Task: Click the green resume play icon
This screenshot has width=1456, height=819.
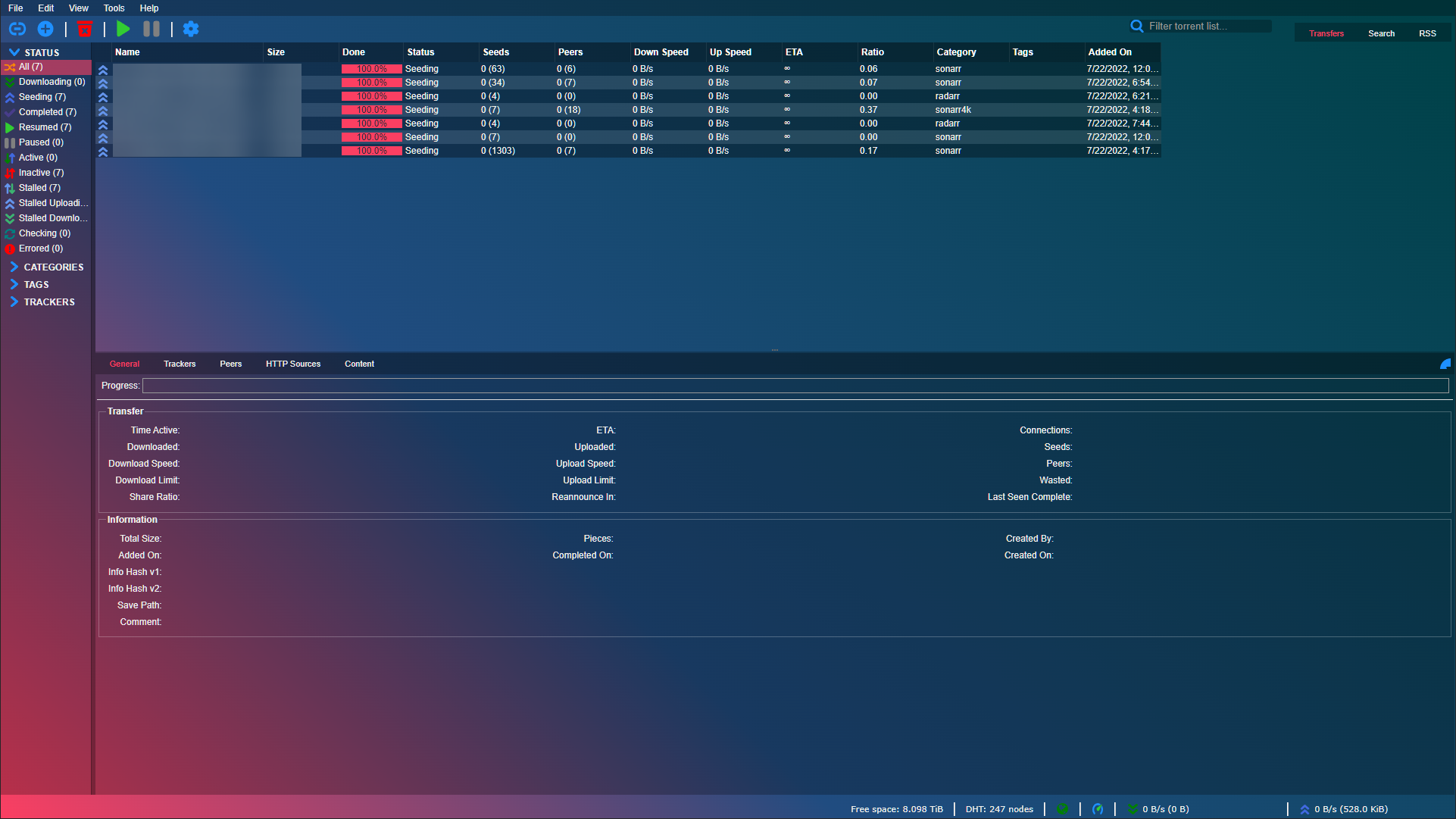Action: click(x=123, y=29)
